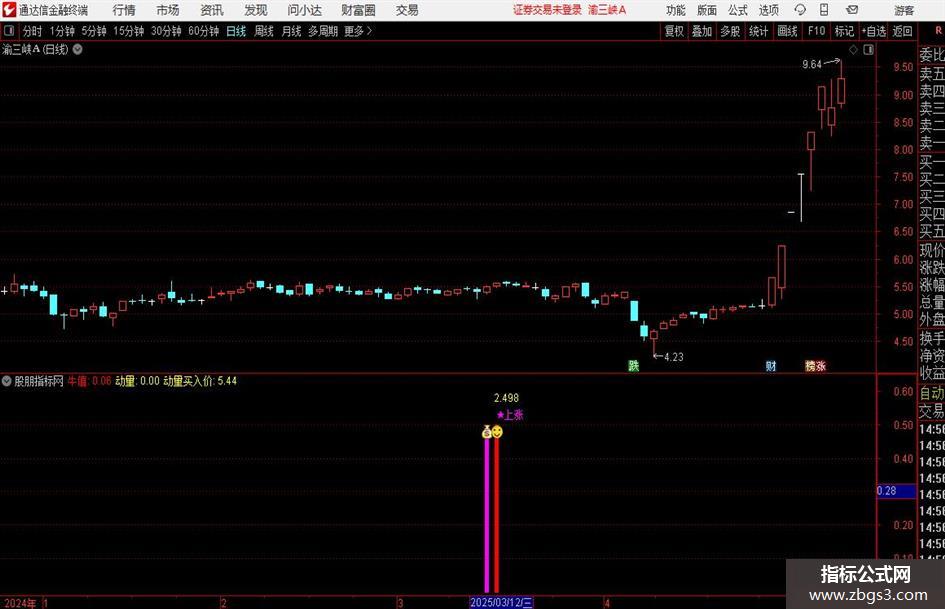Click the 证券交易未登录 login link
This screenshot has height=609, width=945.
pyautogui.click(x=547, y=10)
